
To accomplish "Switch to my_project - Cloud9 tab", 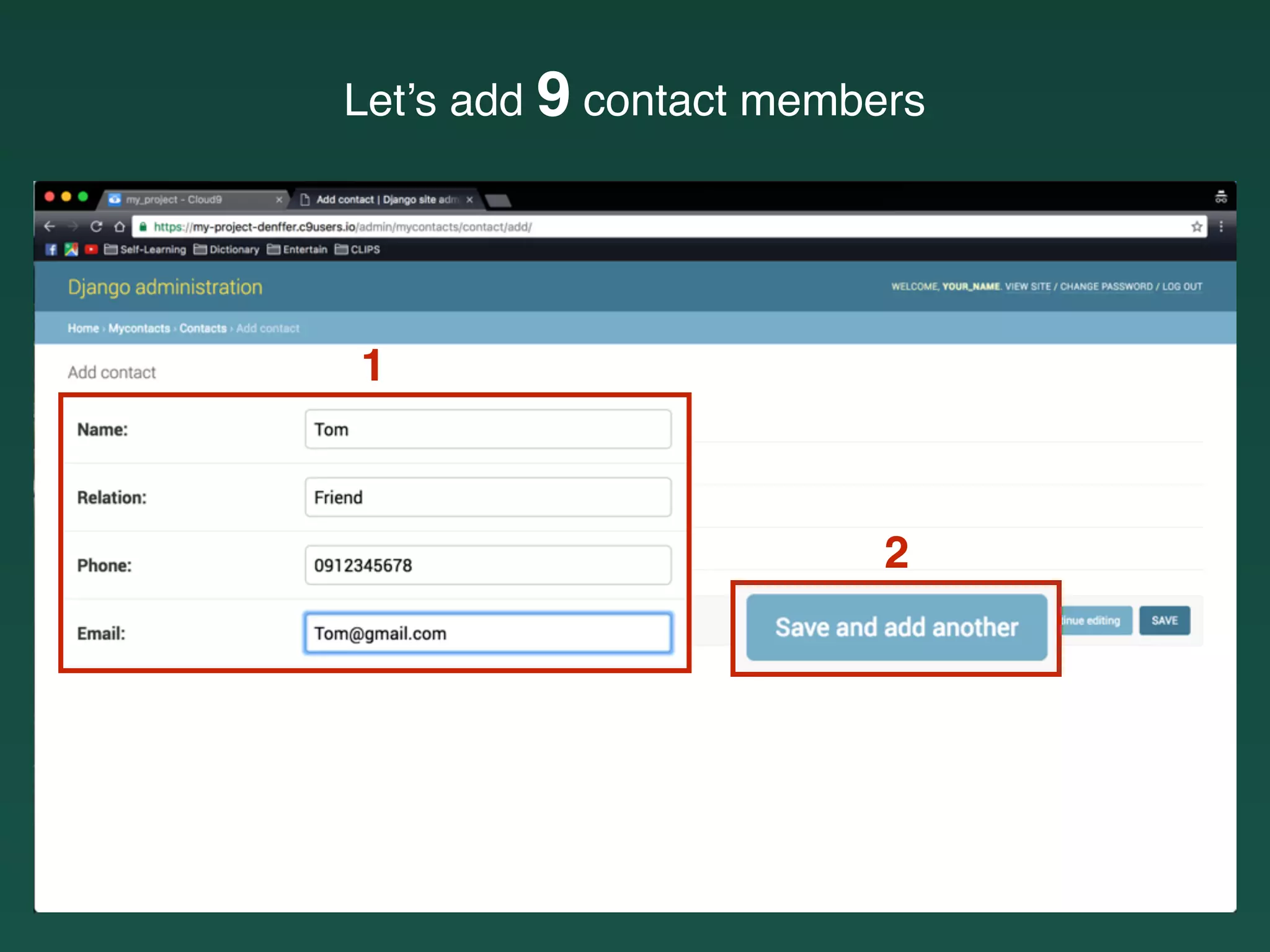I will 174,200.
